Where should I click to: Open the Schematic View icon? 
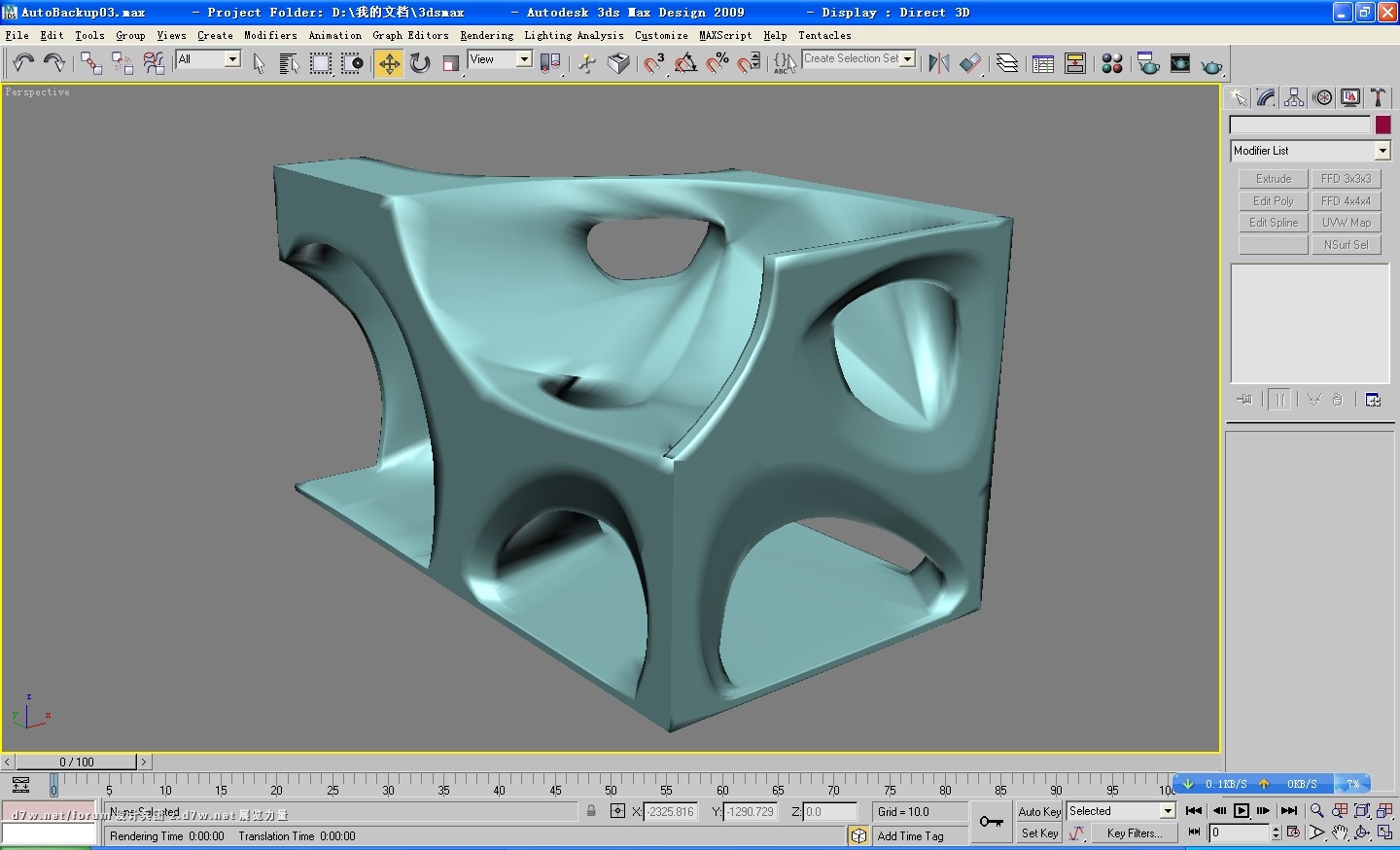point(1075,63)
